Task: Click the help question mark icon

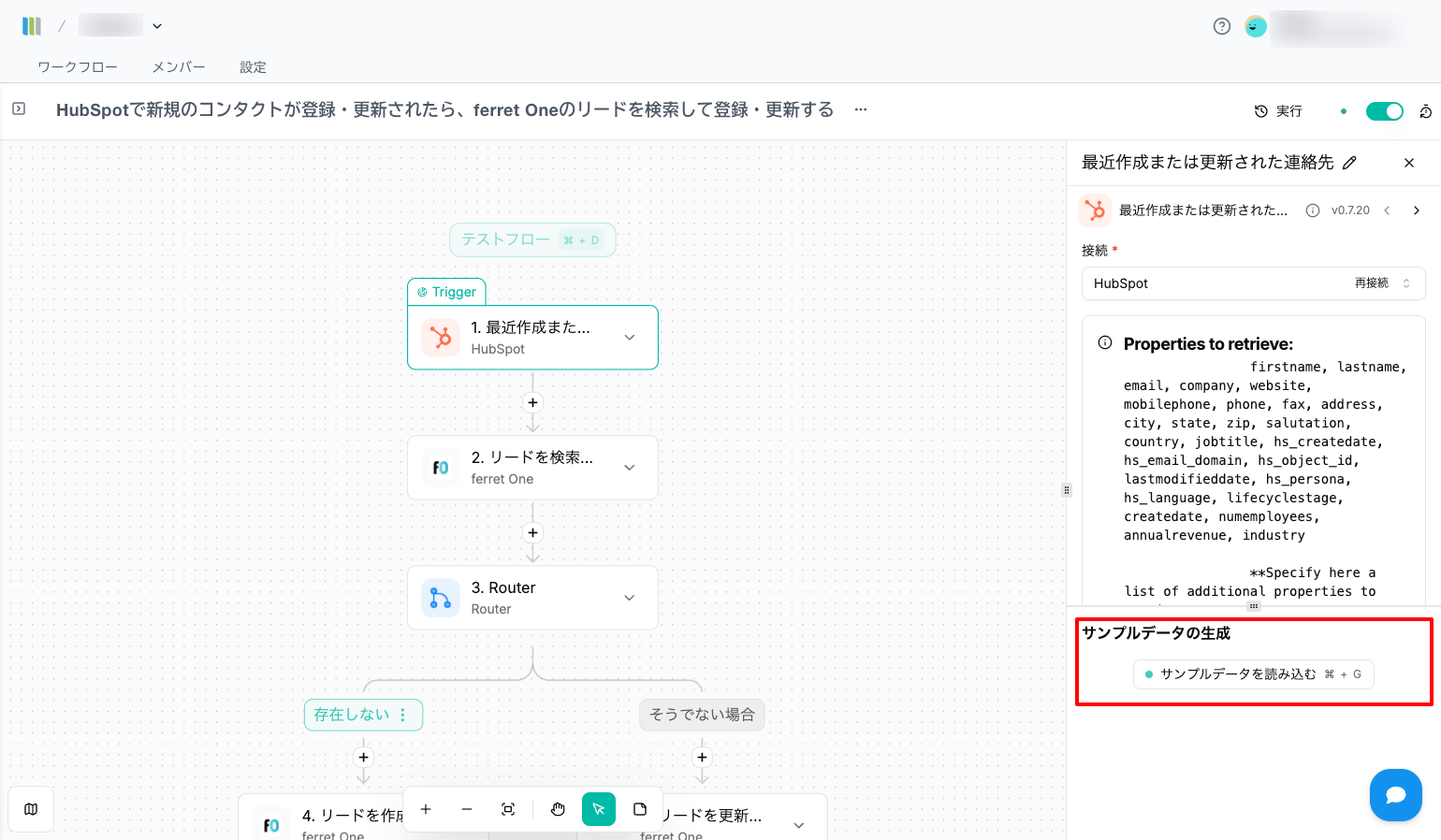Action: 1221,26
